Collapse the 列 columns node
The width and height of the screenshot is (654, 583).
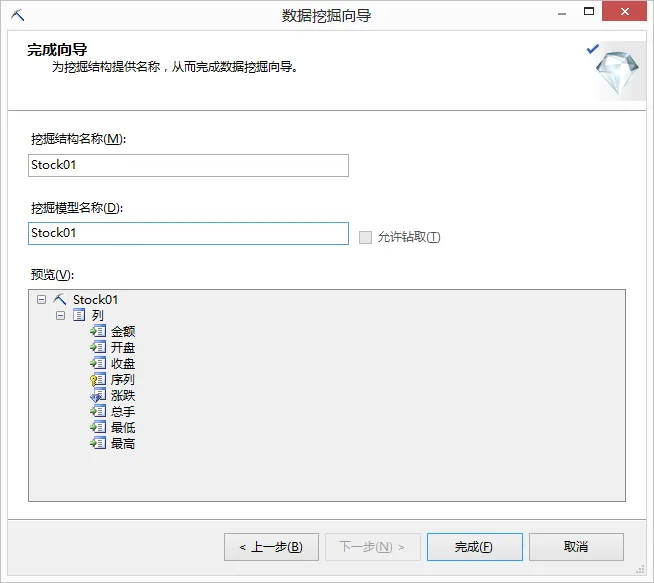click(x=60, y=315)
